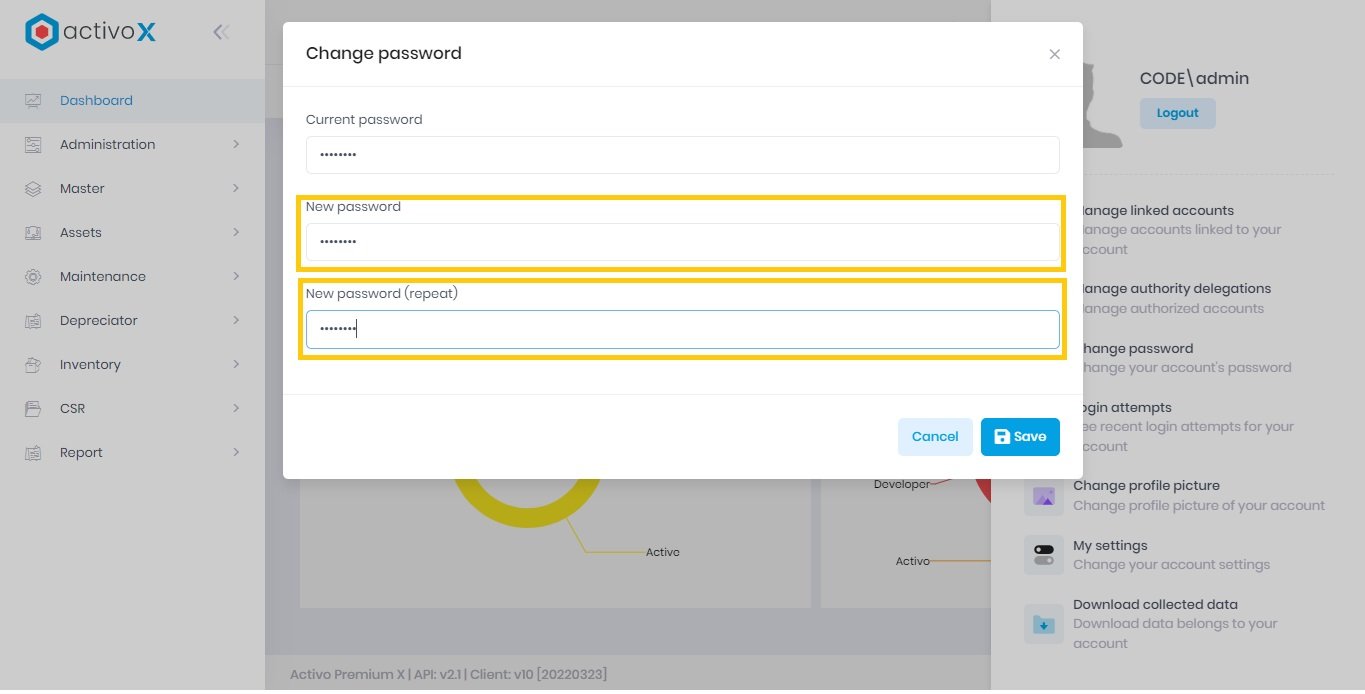This screenshot has height=694, width=1365.
Task: Open the Report menu entry
Action: (80, 452)
